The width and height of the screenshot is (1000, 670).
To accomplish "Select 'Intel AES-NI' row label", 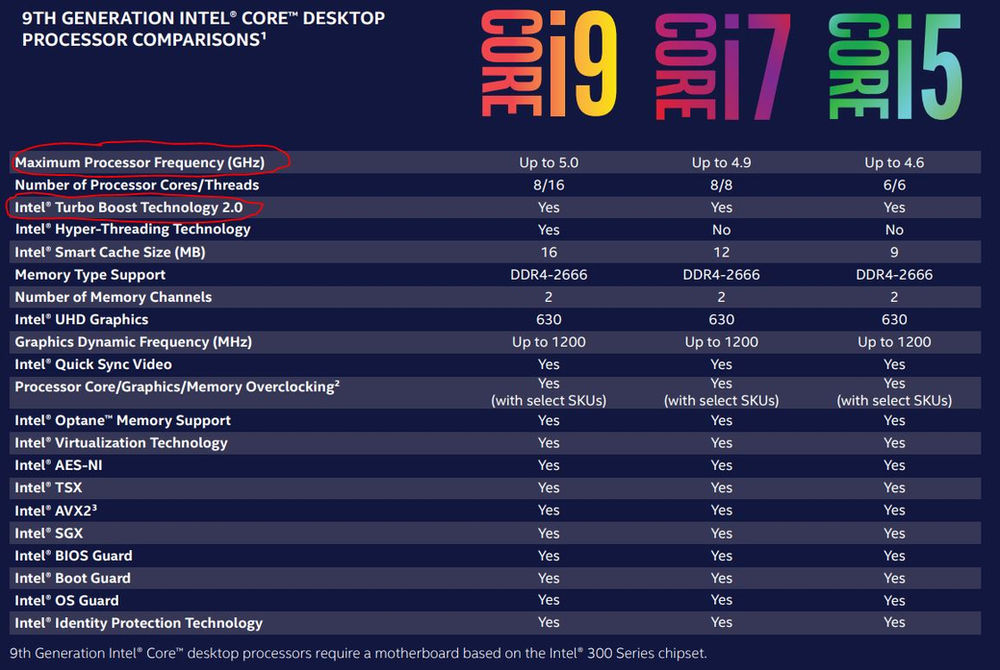I will point(59,465).
